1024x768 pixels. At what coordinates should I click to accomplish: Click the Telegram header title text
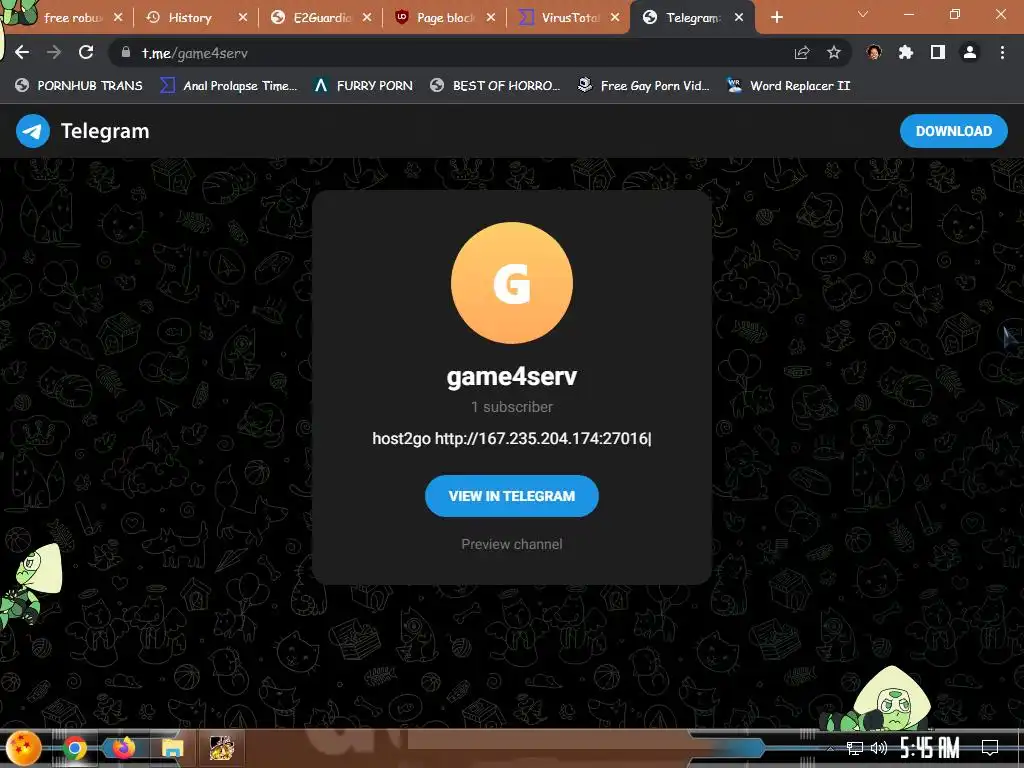pos(105,131)
